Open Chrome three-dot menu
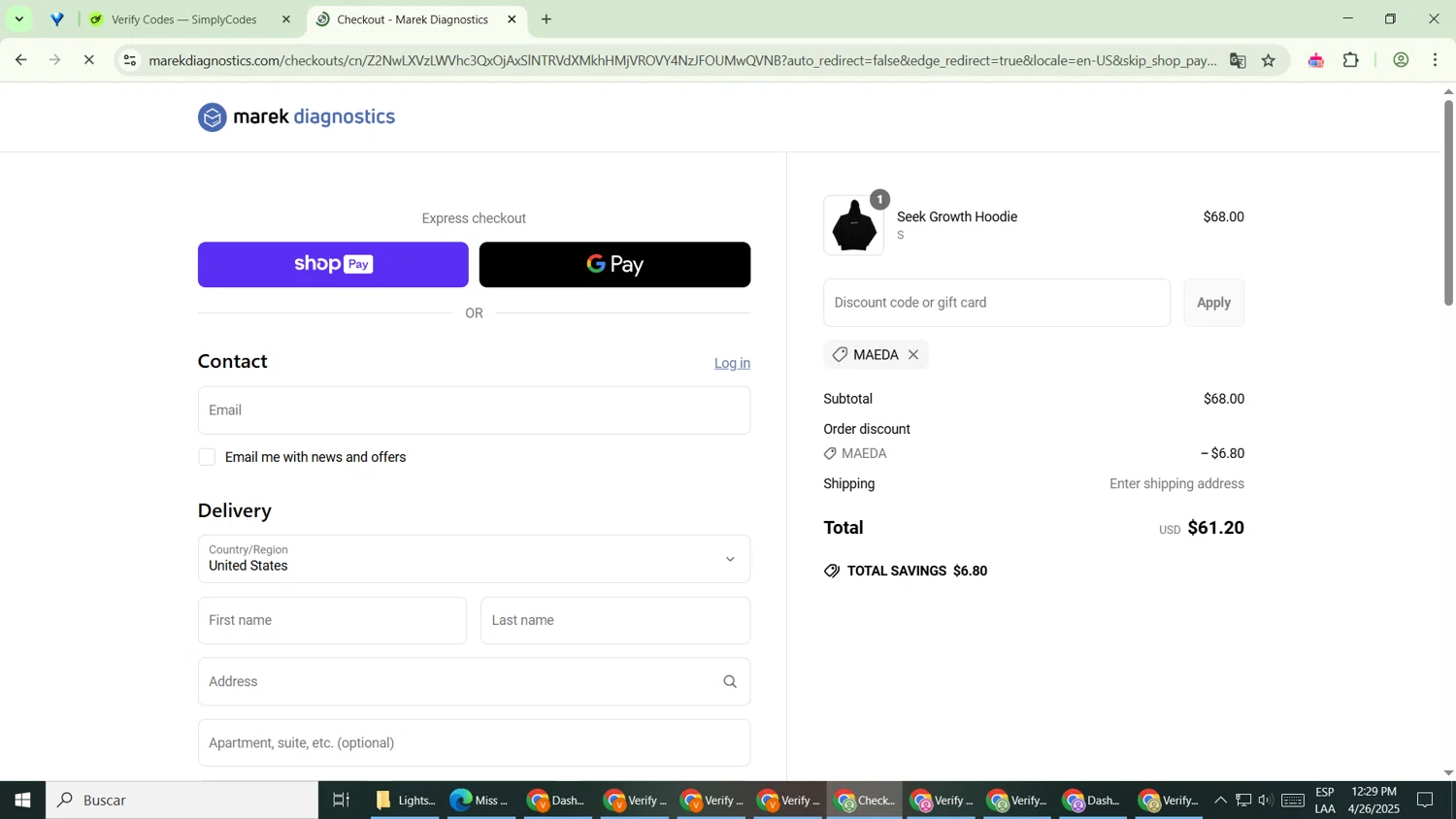 [x=1436, y=60]
